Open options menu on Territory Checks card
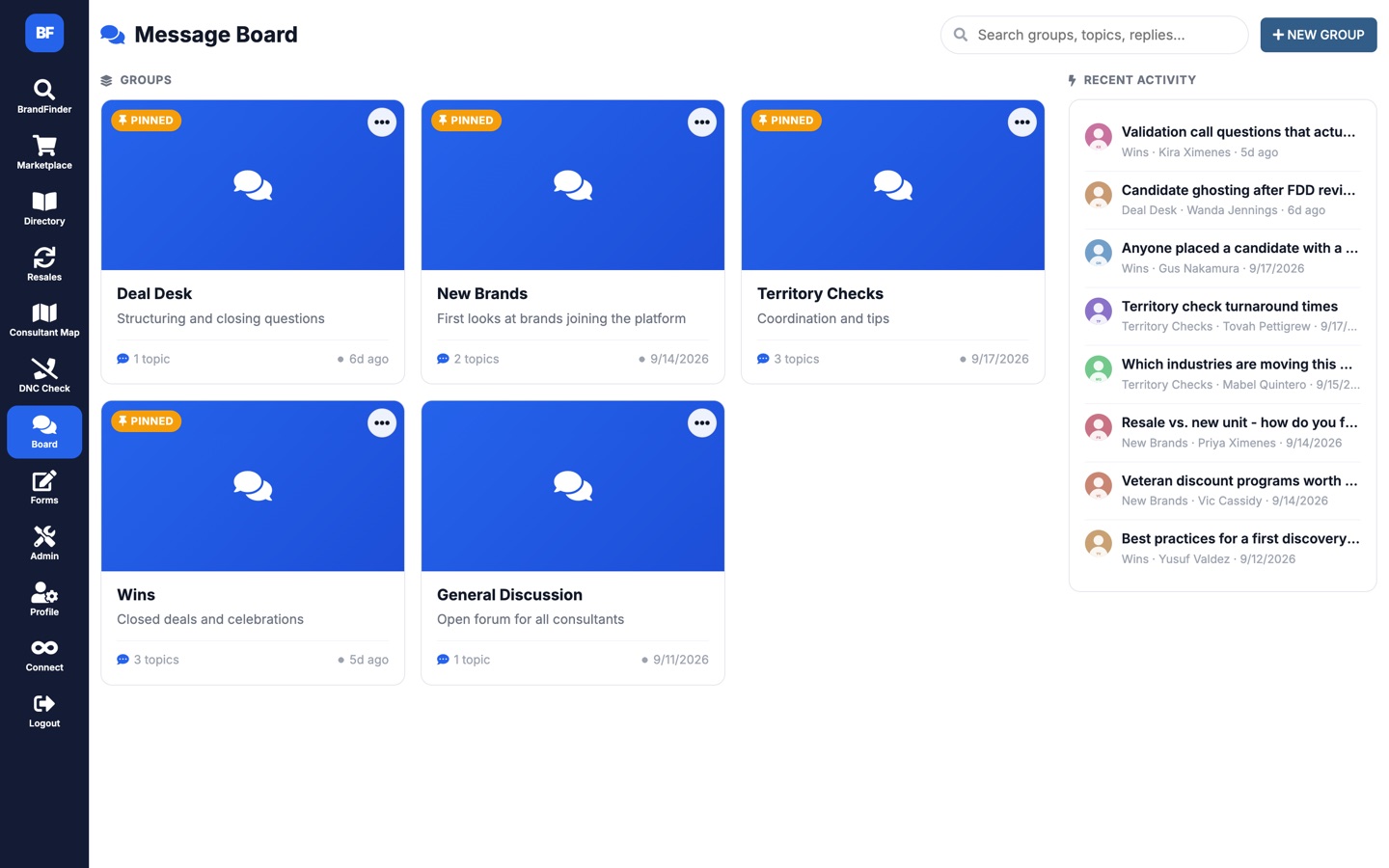 pos(1022,122)
